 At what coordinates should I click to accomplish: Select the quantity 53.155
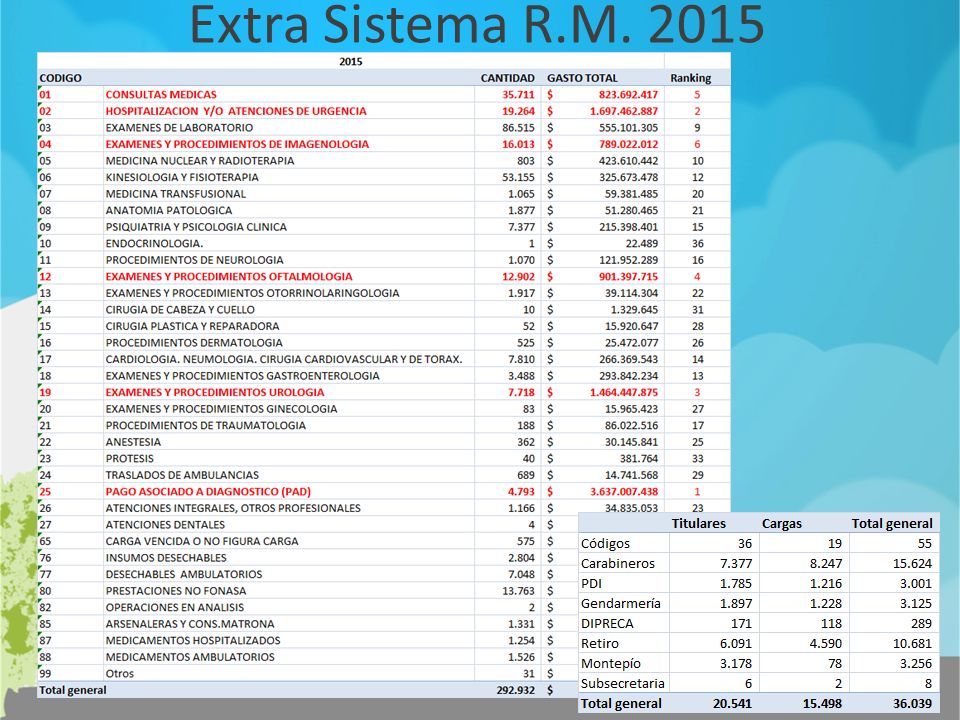coord(518,177)
